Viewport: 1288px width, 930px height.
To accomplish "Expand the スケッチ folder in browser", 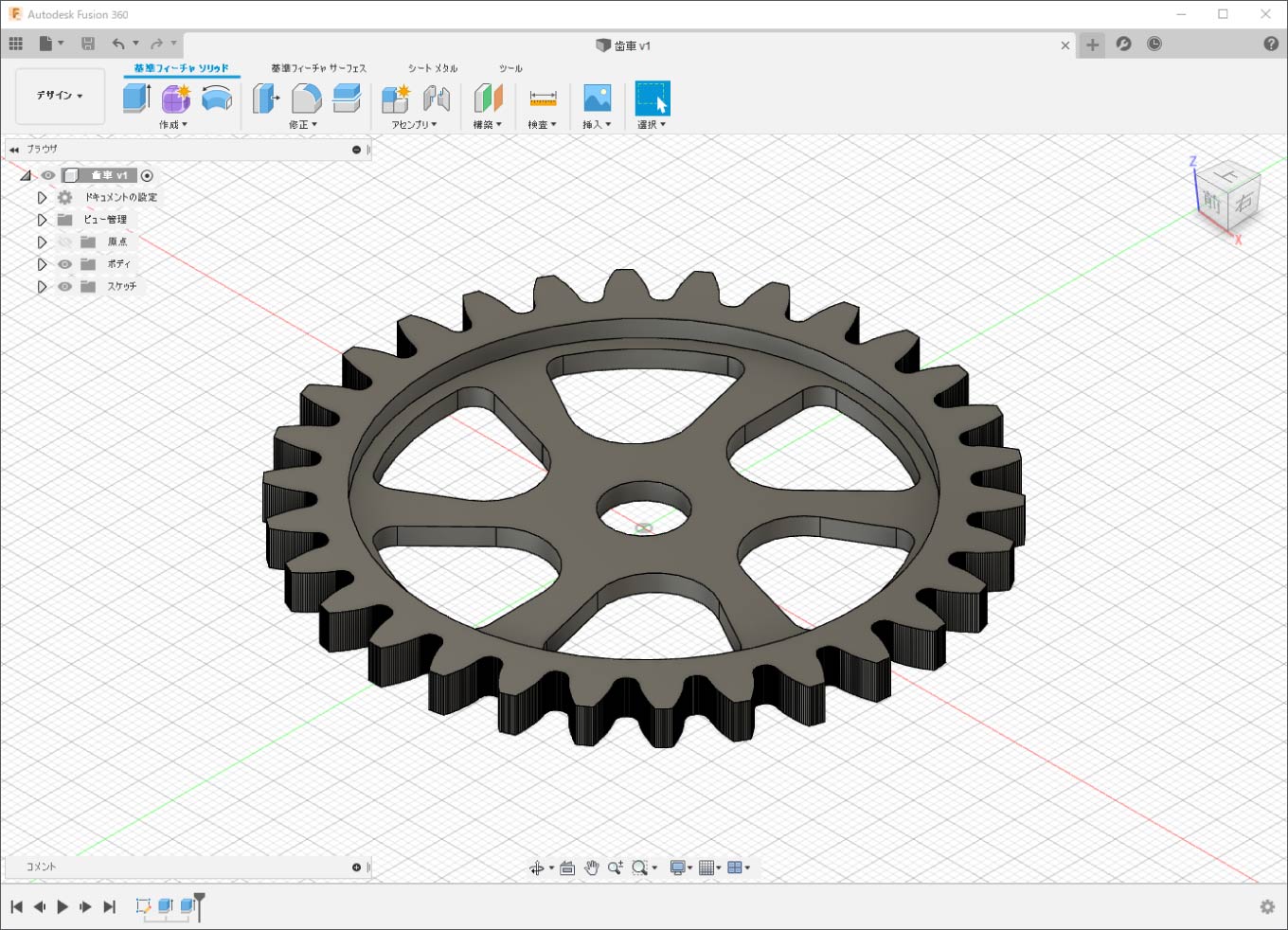I will (x=42, y=287).
